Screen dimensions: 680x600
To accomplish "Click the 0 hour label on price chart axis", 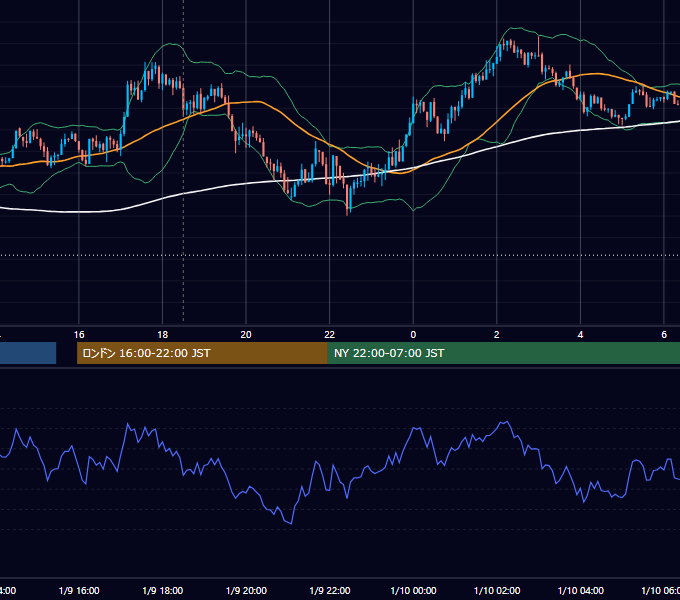I will pos(413,335).
